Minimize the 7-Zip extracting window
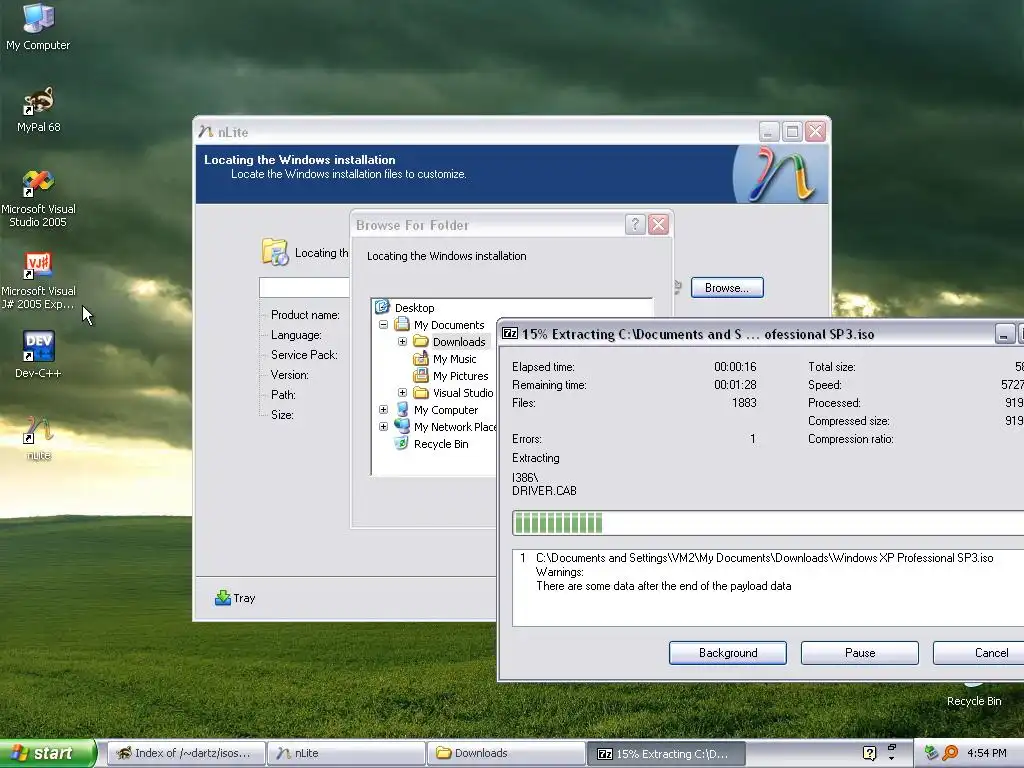Image resolution: width=1024 pixels, height=768 pixels. pos(1004,334)
